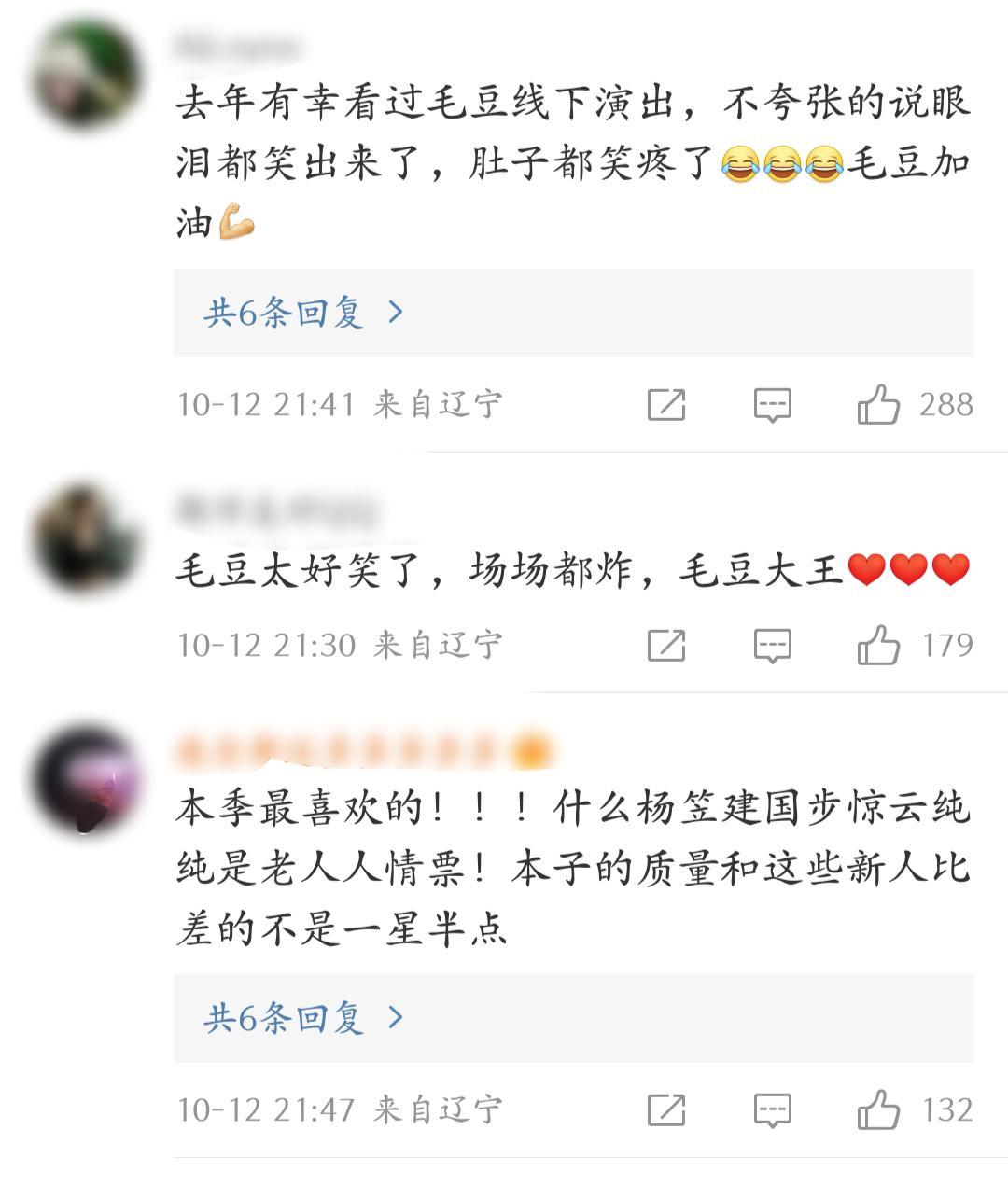This screenshot has height=1186, width=1008.
Task: Repost the 21:41 comment via share icon
Action: coord(666,405)
